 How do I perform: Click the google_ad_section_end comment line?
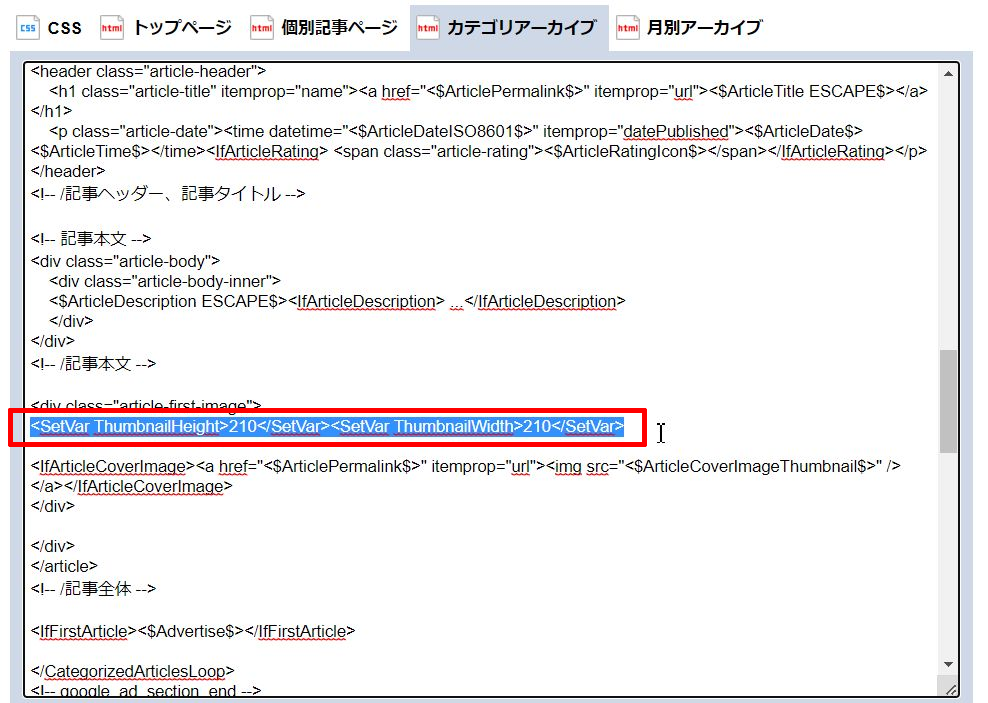point(146,690)
